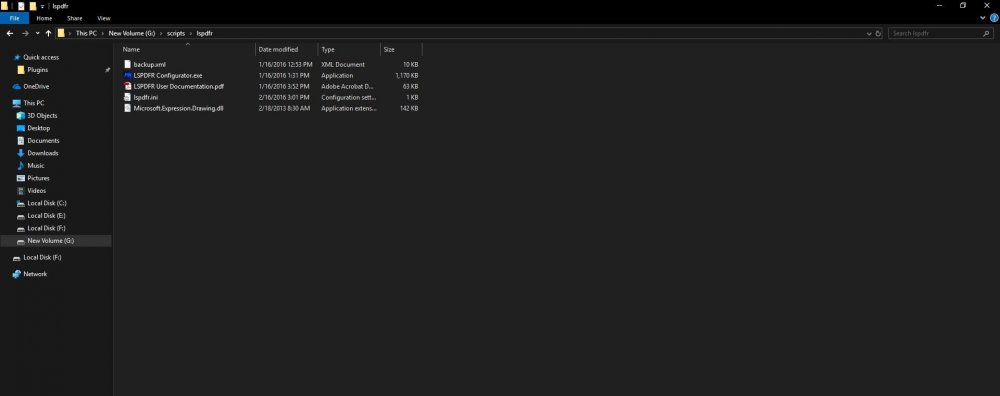Switch to the Home ribbon tab

44,18
